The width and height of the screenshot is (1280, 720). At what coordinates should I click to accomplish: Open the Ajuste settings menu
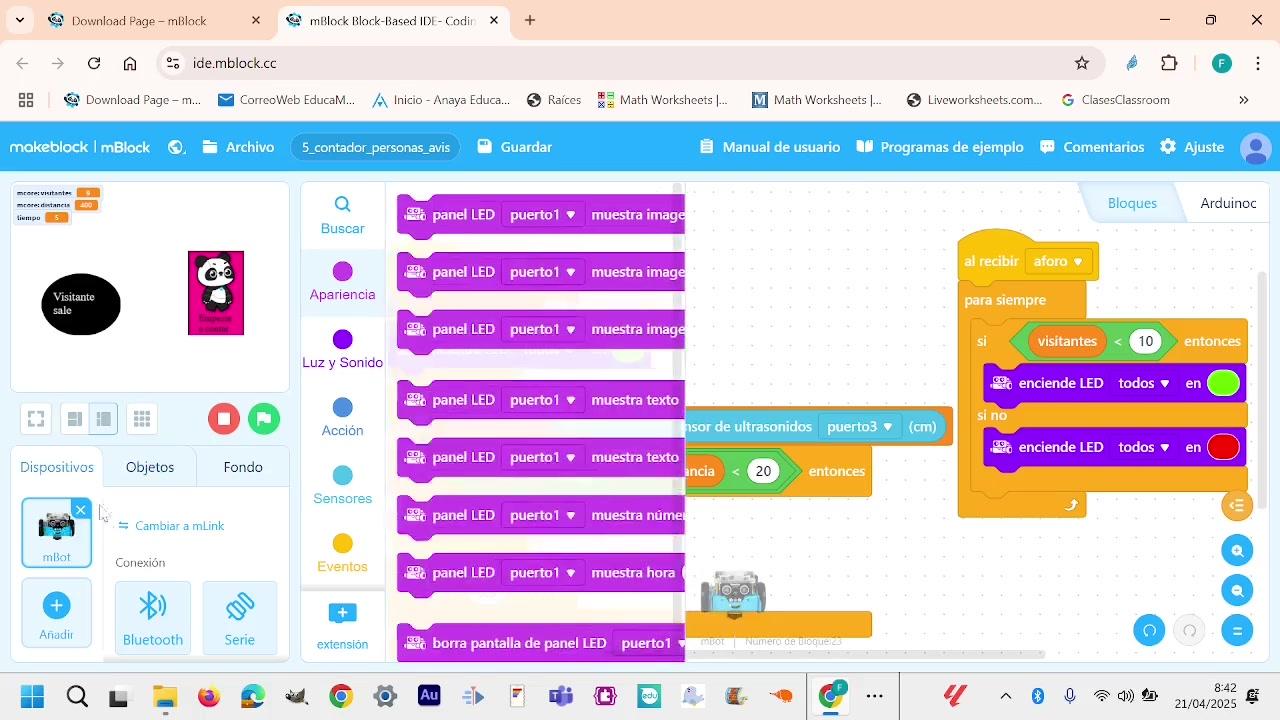[x=1192, y=147]
